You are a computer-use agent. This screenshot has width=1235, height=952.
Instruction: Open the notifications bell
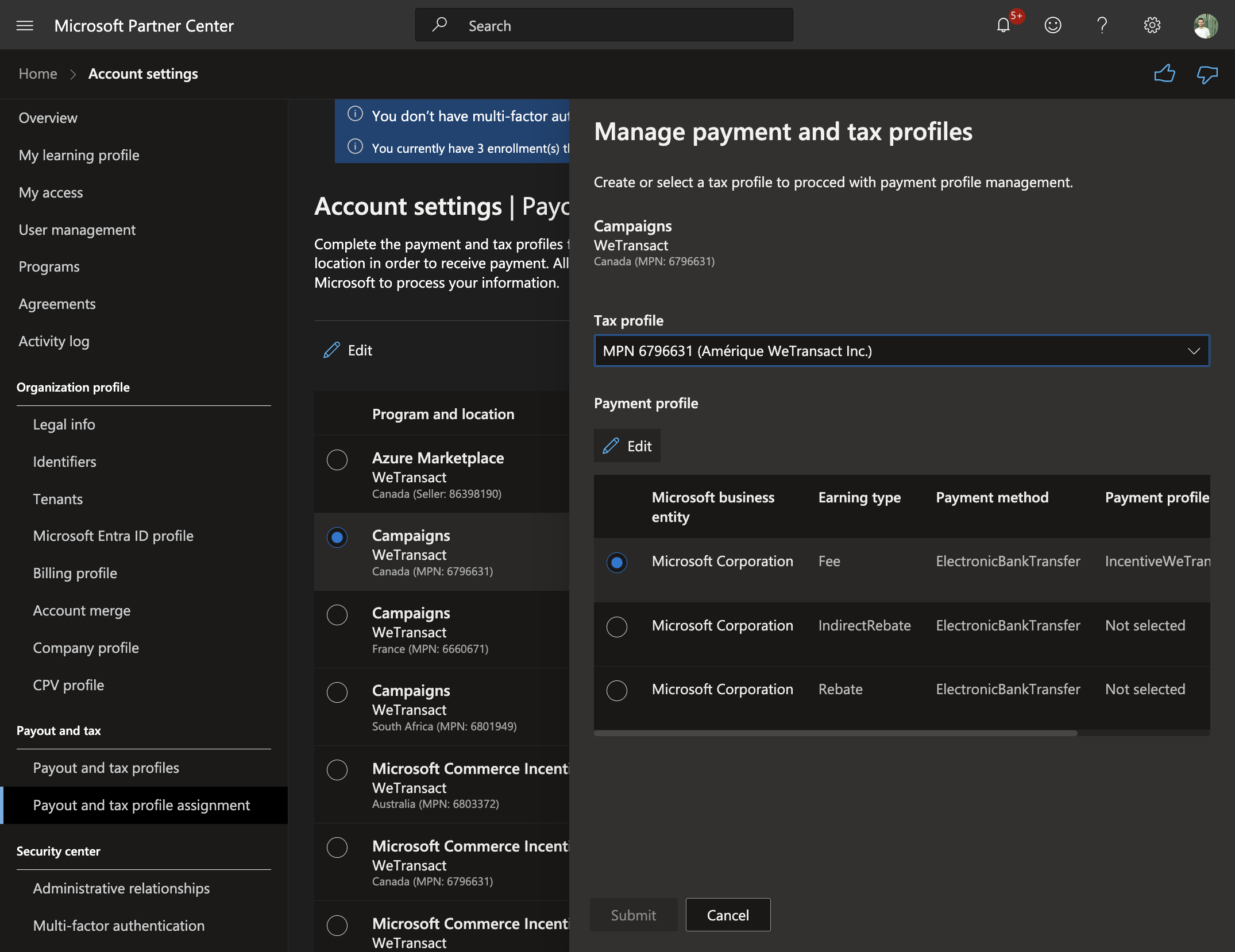point(1004,25)
